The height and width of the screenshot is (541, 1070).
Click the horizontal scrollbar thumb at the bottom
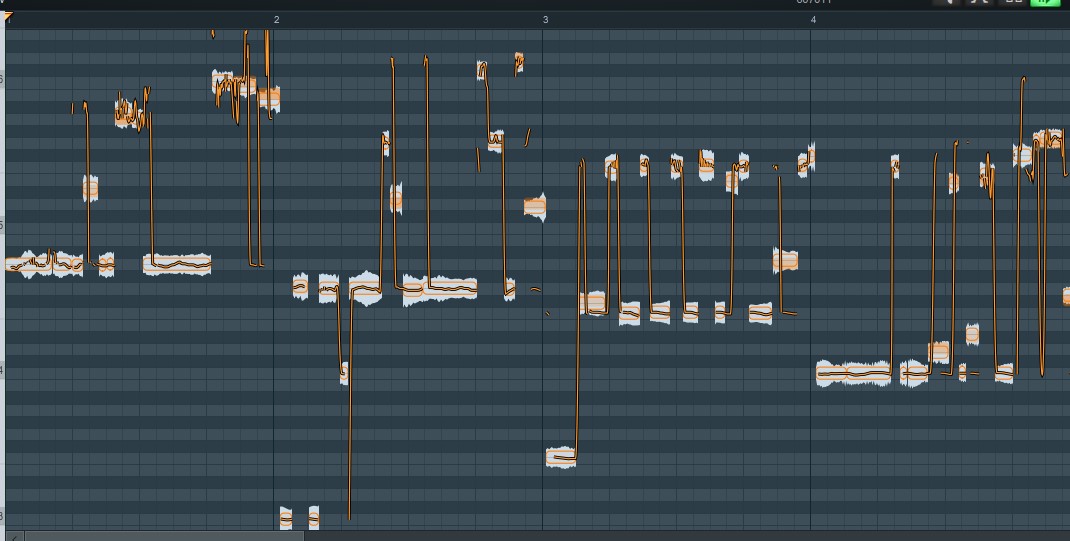point(160,536)
